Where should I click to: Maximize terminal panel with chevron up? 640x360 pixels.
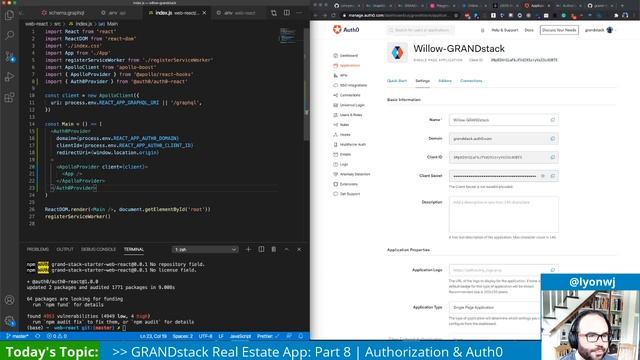pos(287,249)
